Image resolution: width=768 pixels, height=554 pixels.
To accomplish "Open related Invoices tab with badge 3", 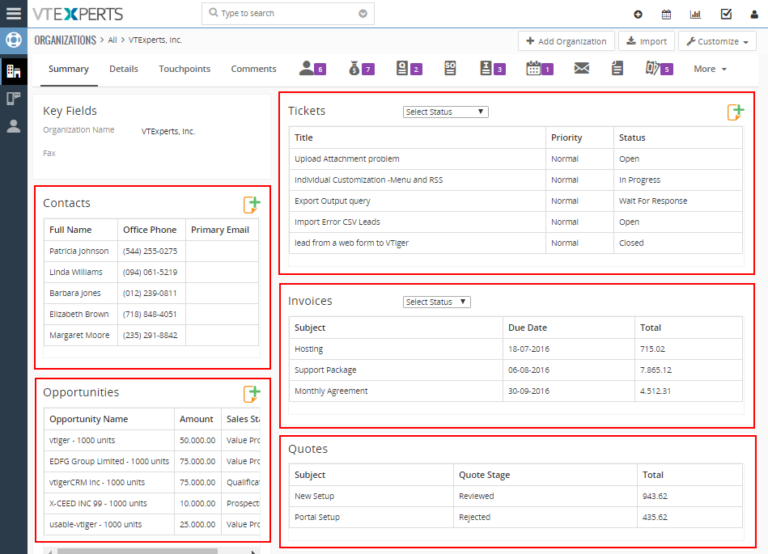I will 493,68.
